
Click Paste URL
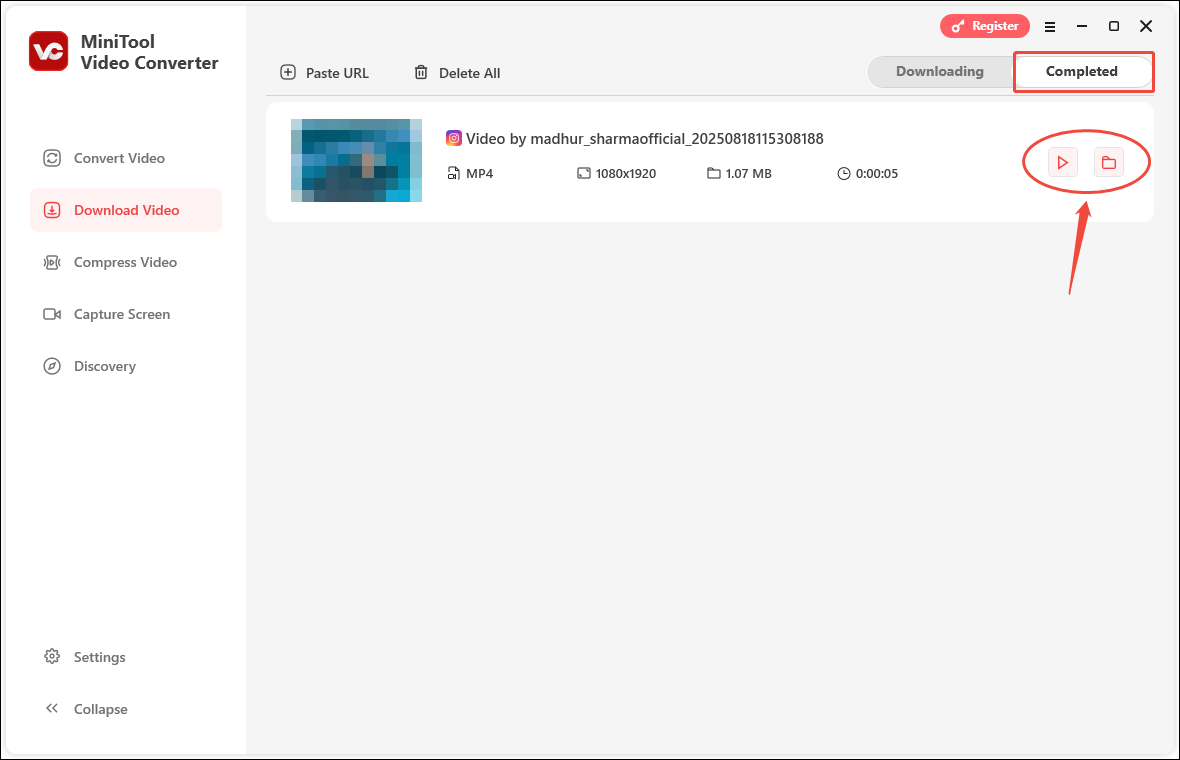coord(324,73)
